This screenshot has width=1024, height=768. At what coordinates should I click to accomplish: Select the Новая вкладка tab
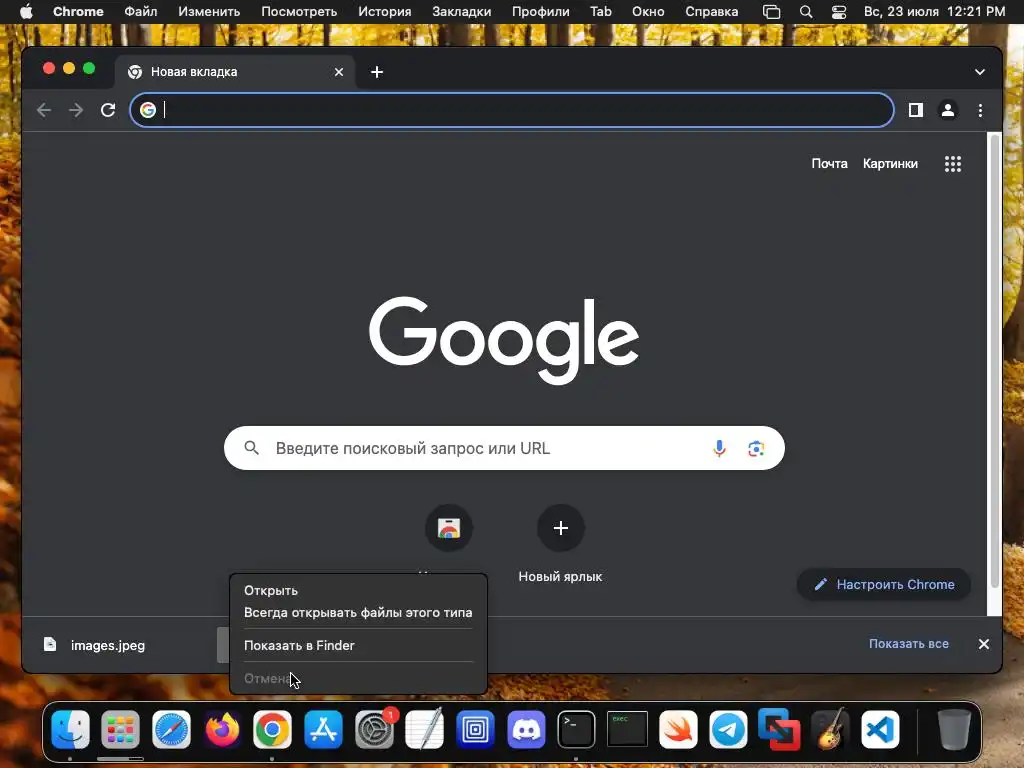235,72
